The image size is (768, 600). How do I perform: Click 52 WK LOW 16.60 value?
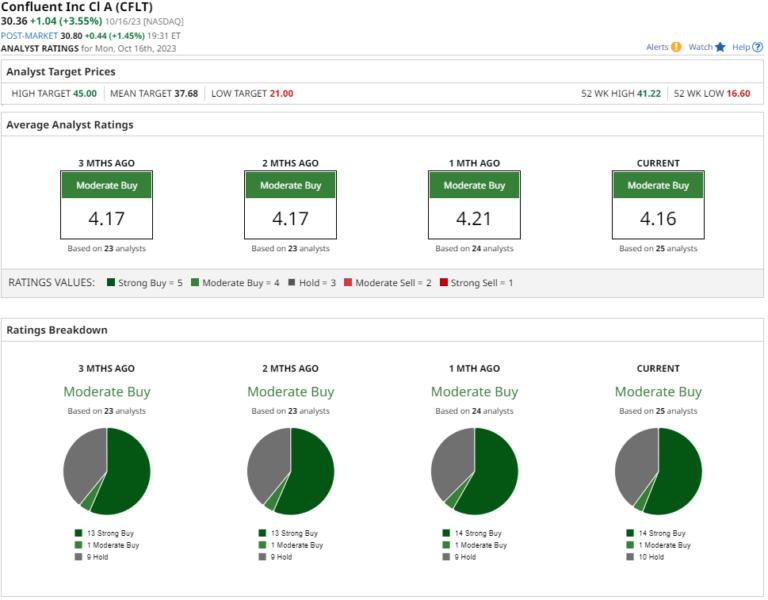[738, 94]
